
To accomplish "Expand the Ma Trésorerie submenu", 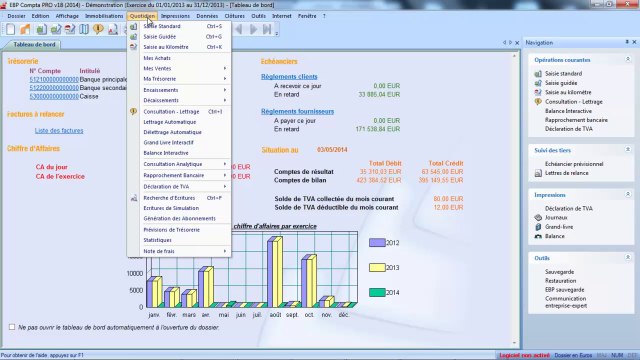I will [x=179, y=79].
